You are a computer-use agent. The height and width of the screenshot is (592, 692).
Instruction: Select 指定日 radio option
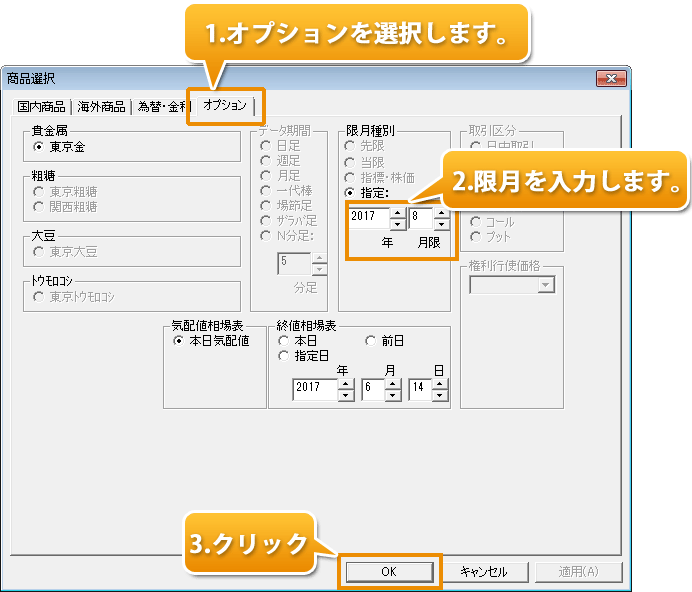[283, 356]
